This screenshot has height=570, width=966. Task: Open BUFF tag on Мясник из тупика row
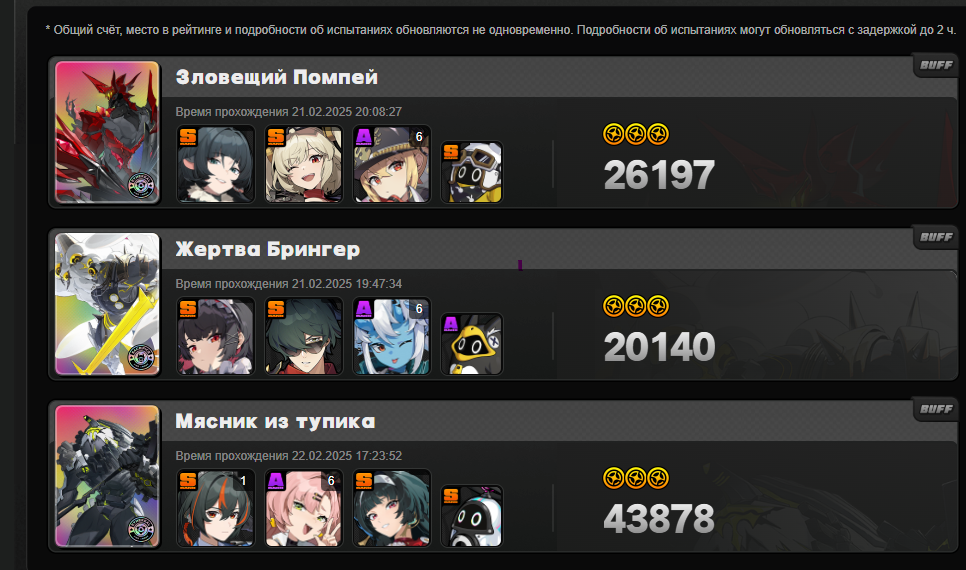coord(936,409)
